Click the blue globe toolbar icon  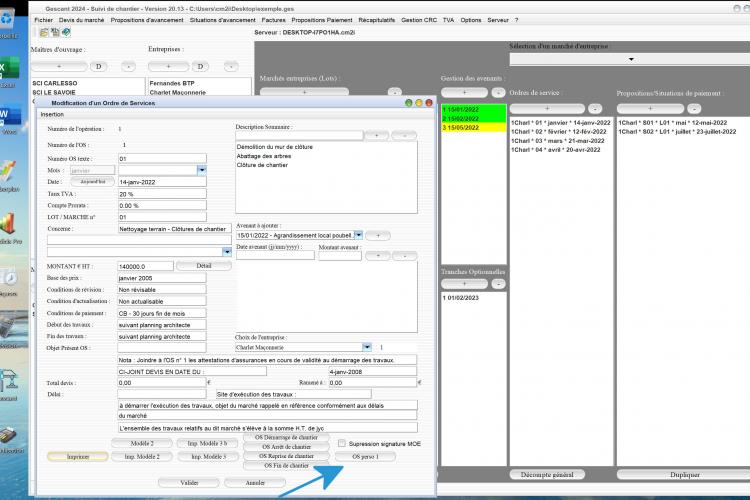[x=66, y=32]
